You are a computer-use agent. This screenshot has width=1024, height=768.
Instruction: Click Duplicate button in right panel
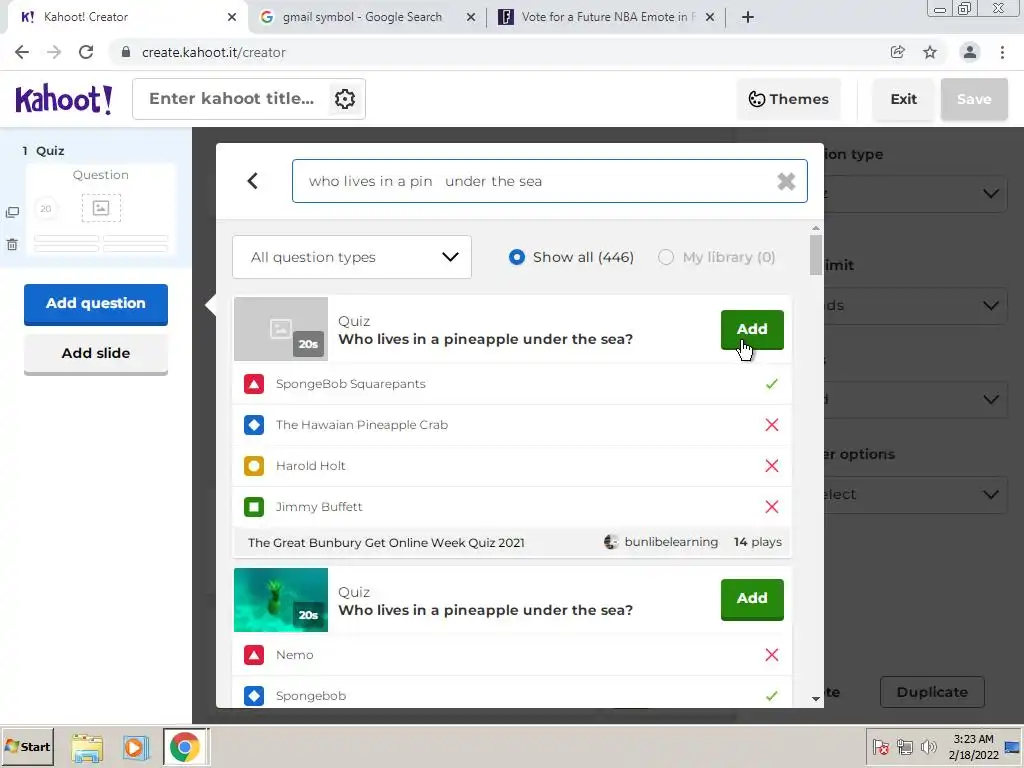[932, 692]
